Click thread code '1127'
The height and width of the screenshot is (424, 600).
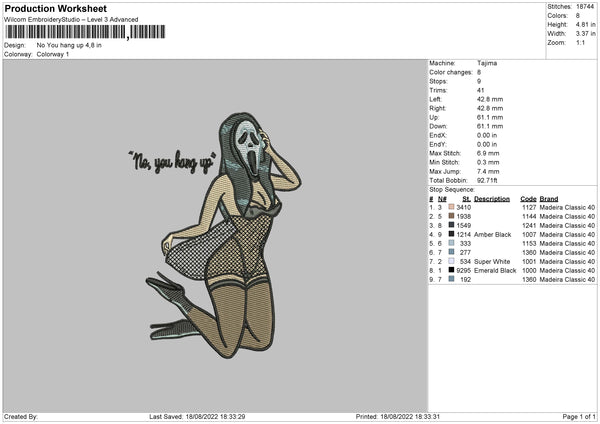pos(529,207)
